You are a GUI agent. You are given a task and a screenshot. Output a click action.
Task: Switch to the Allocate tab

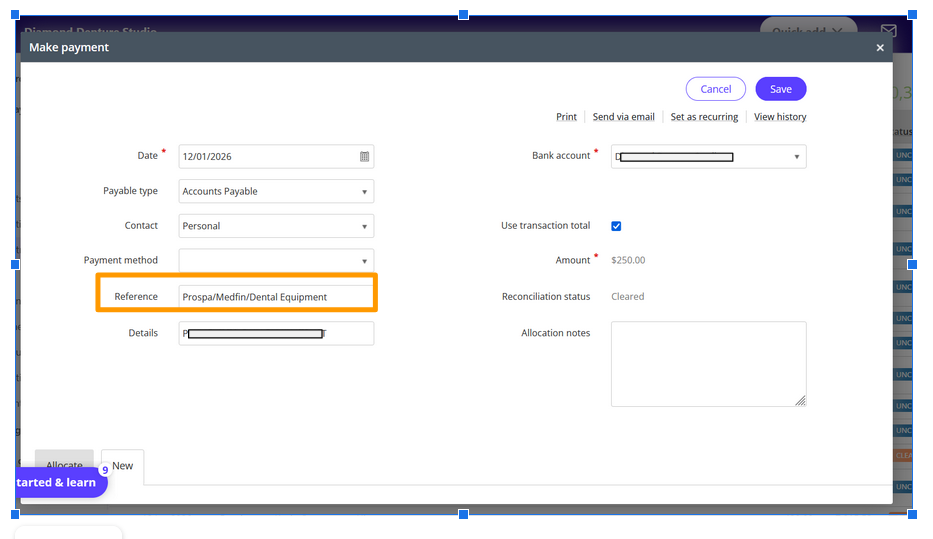64,461
